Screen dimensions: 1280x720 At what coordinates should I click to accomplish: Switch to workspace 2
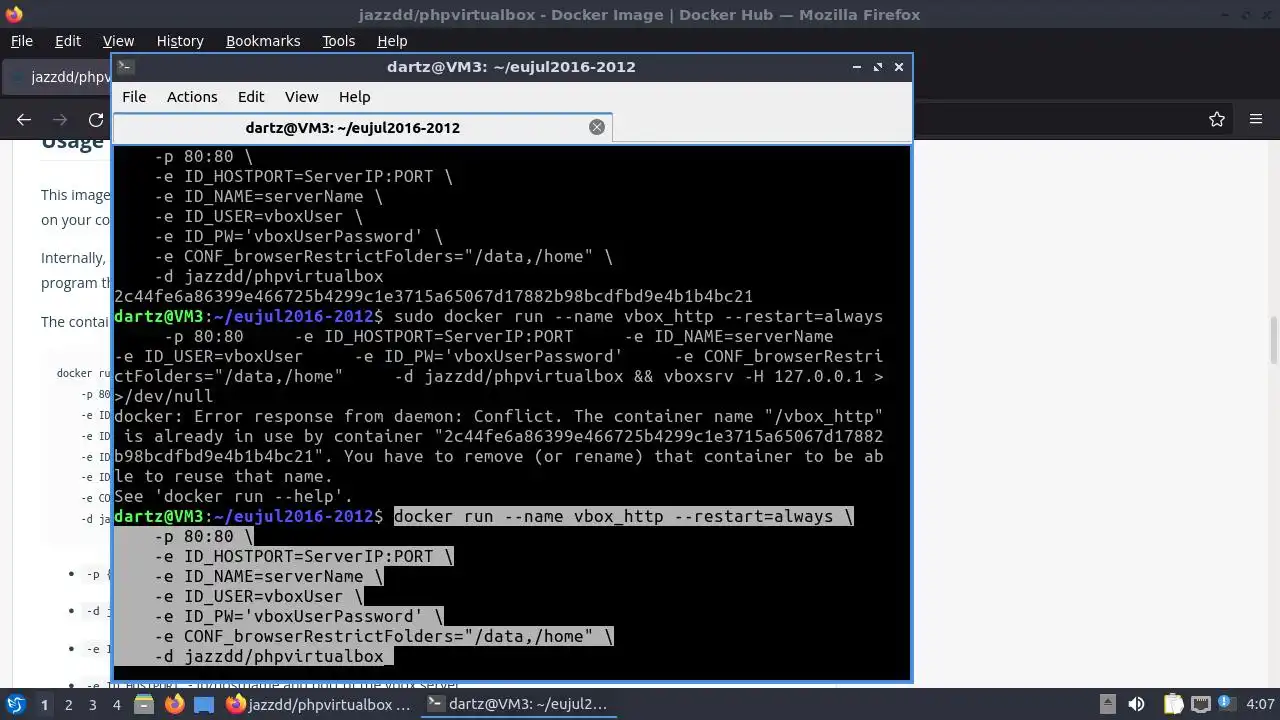pos(68,704)
